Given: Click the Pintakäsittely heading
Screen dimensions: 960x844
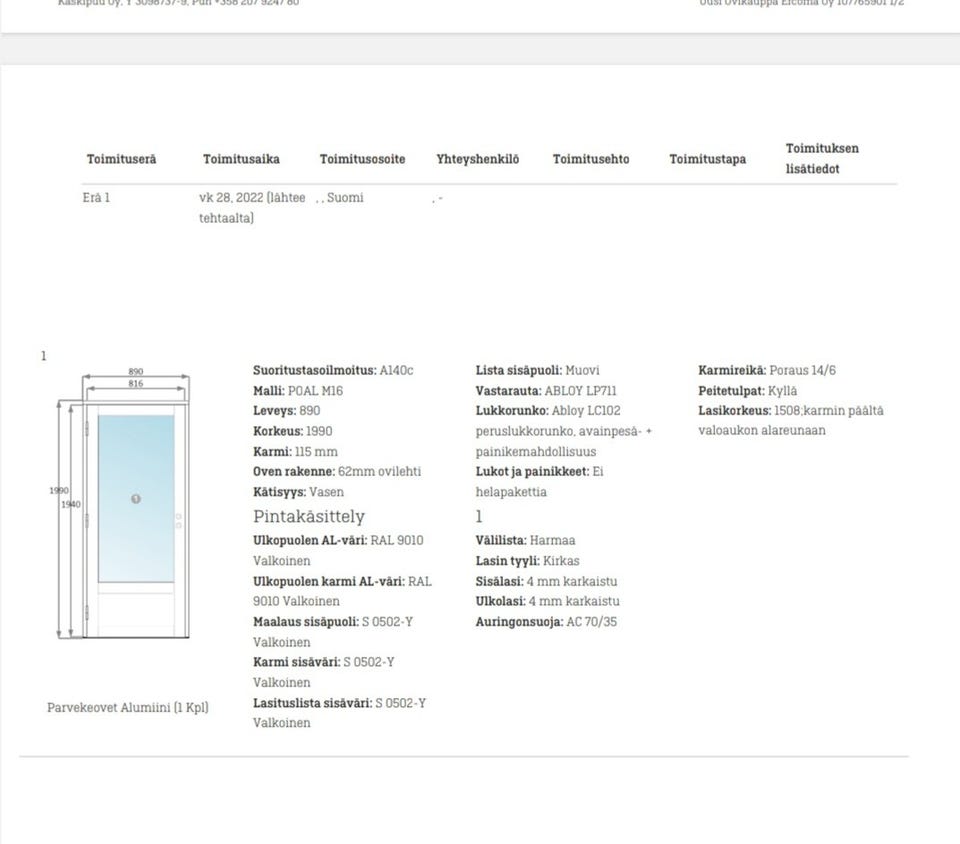Looking at the screenshot, I should pos(309,517).
